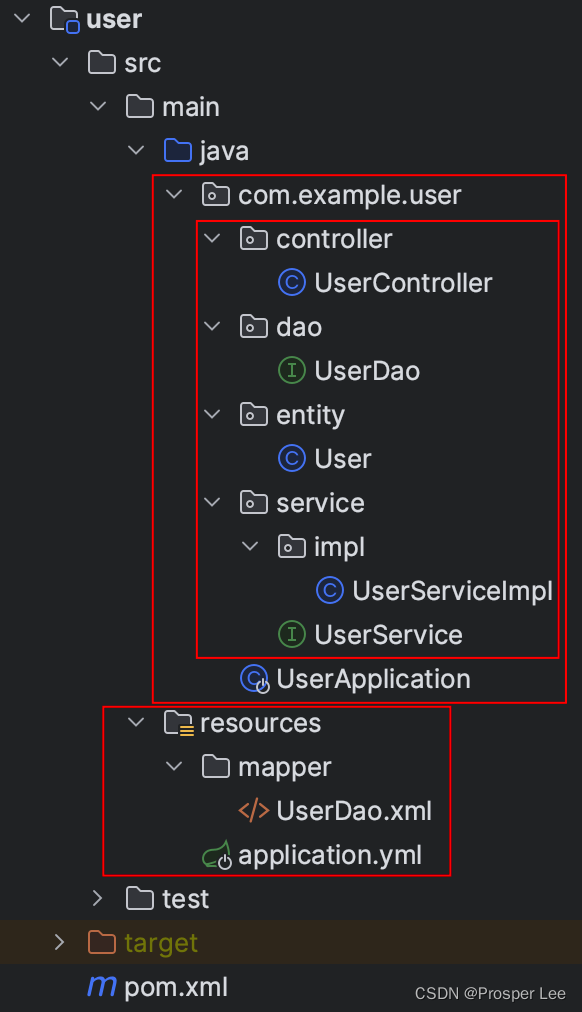Select the 'resources' label
Screen dimensions: 582x1012
tap(260, 723)
